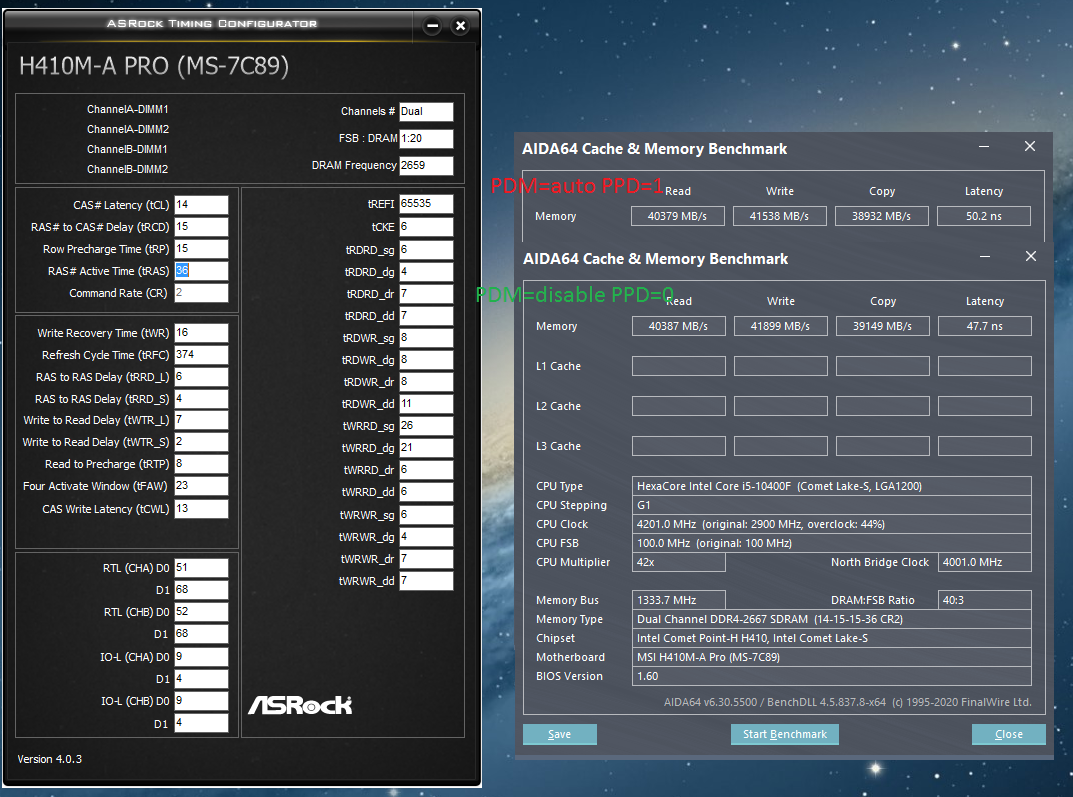Click the ASRock logo
This screenshot has width=1073, height=797.
click(300, 705)
